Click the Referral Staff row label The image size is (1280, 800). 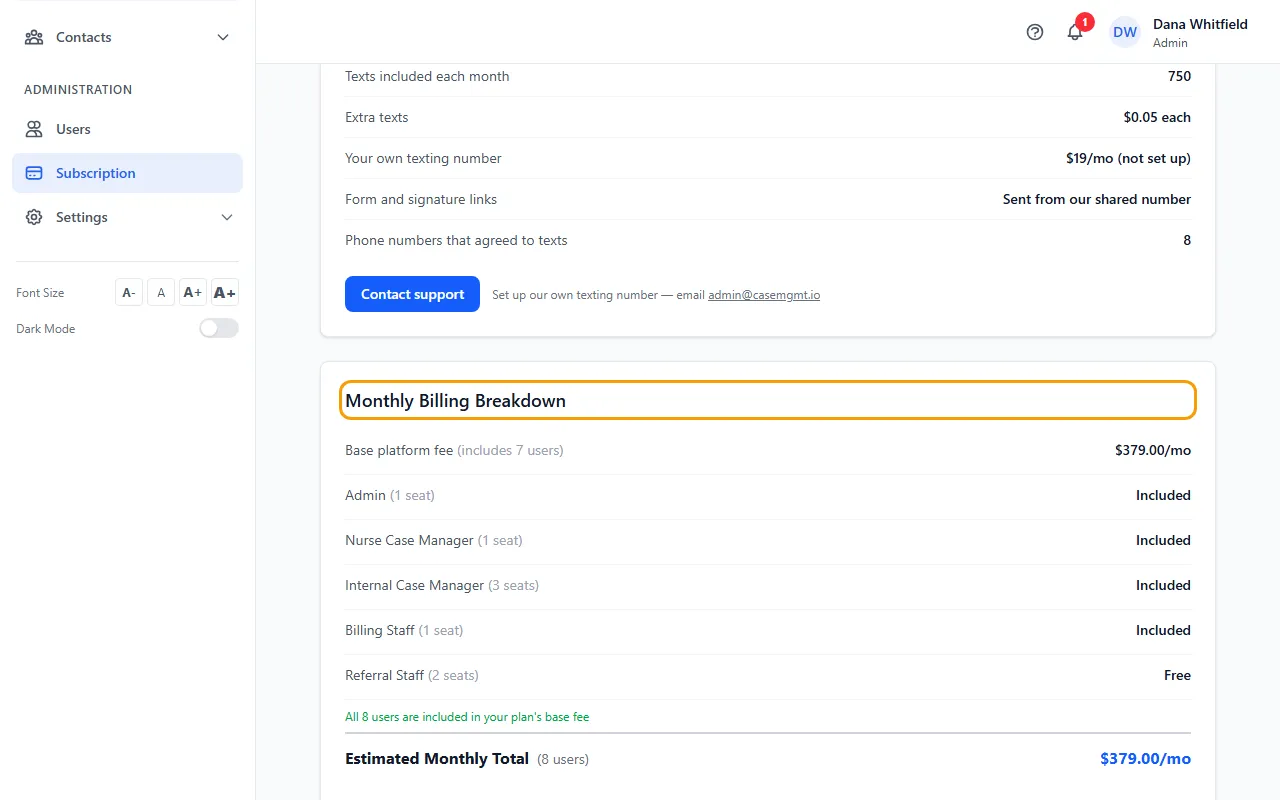click(412, 675)
